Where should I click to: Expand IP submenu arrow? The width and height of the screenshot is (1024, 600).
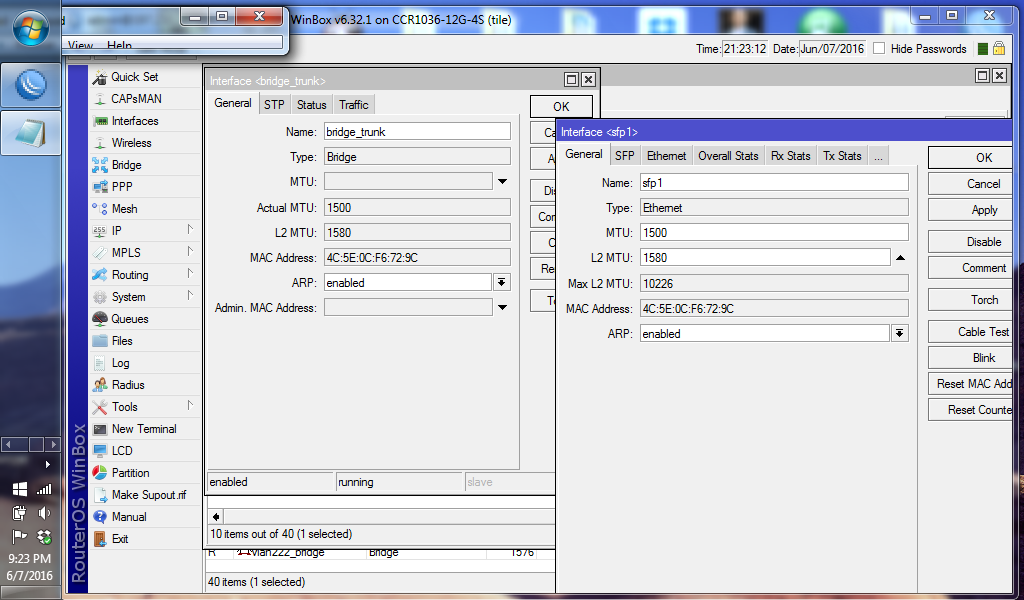click(x=190, y=230)
